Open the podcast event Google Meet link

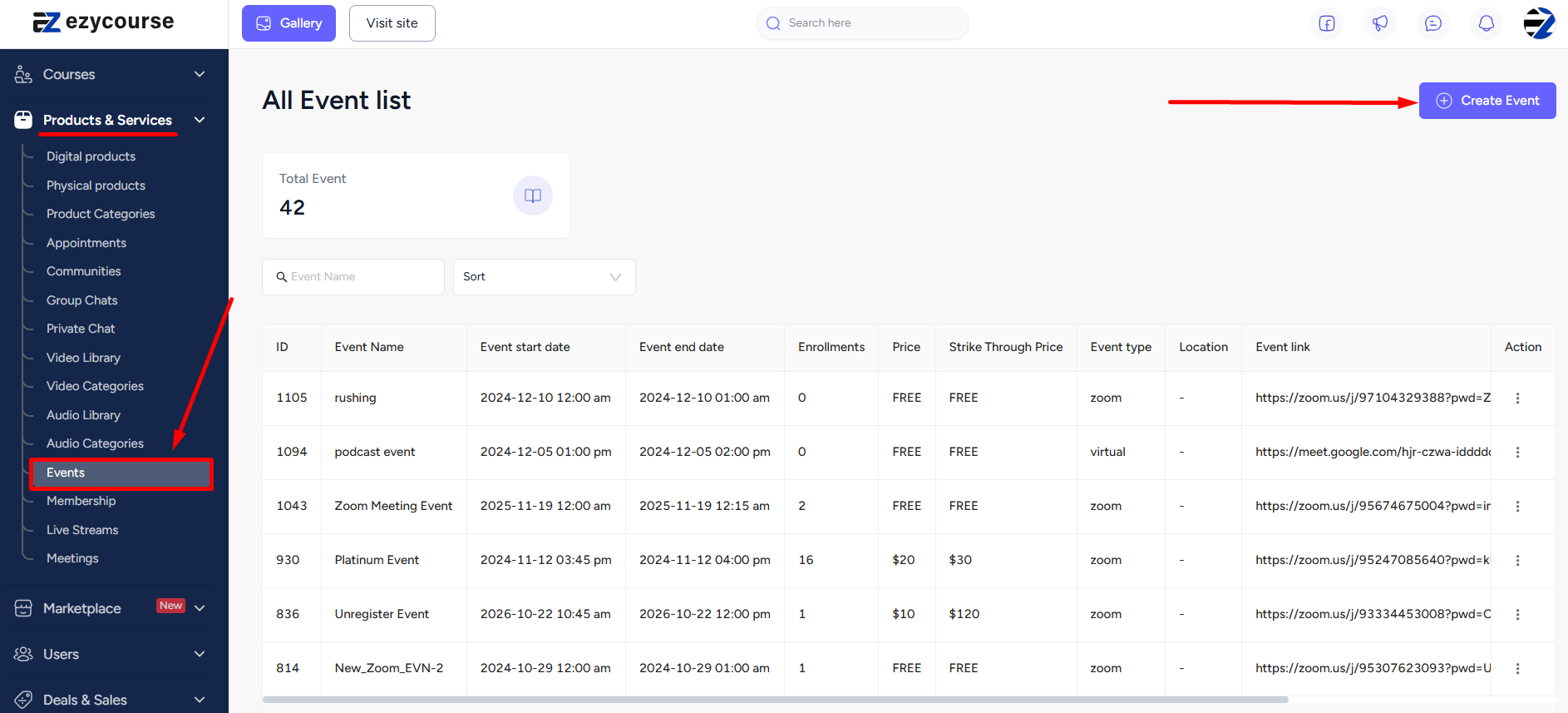point(1373,452)
